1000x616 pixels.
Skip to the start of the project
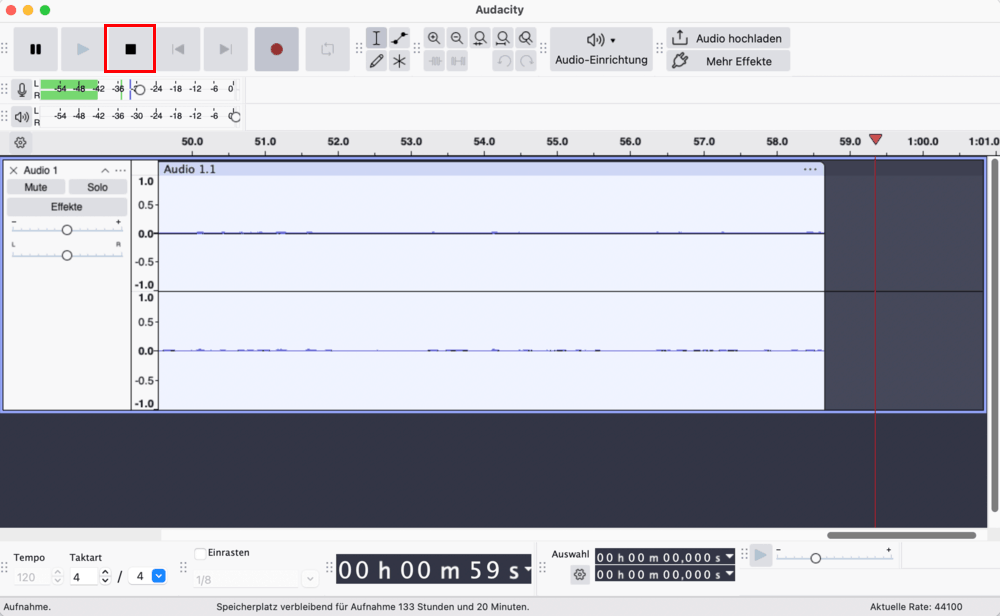coord(178,49)
